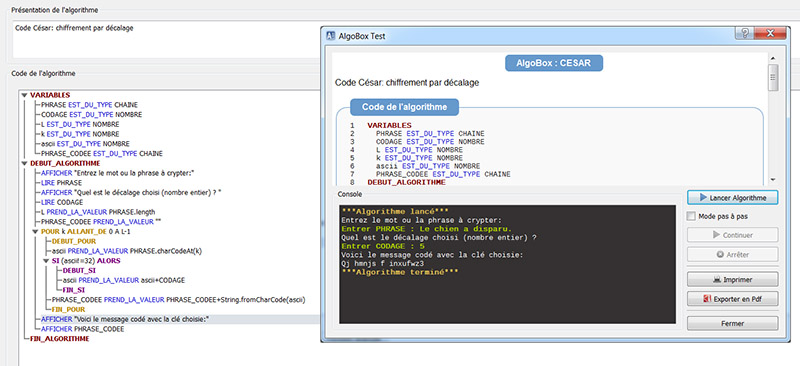
Task: Click the scrollbar down arrow in algorithm preview
Action: (773, 180)
